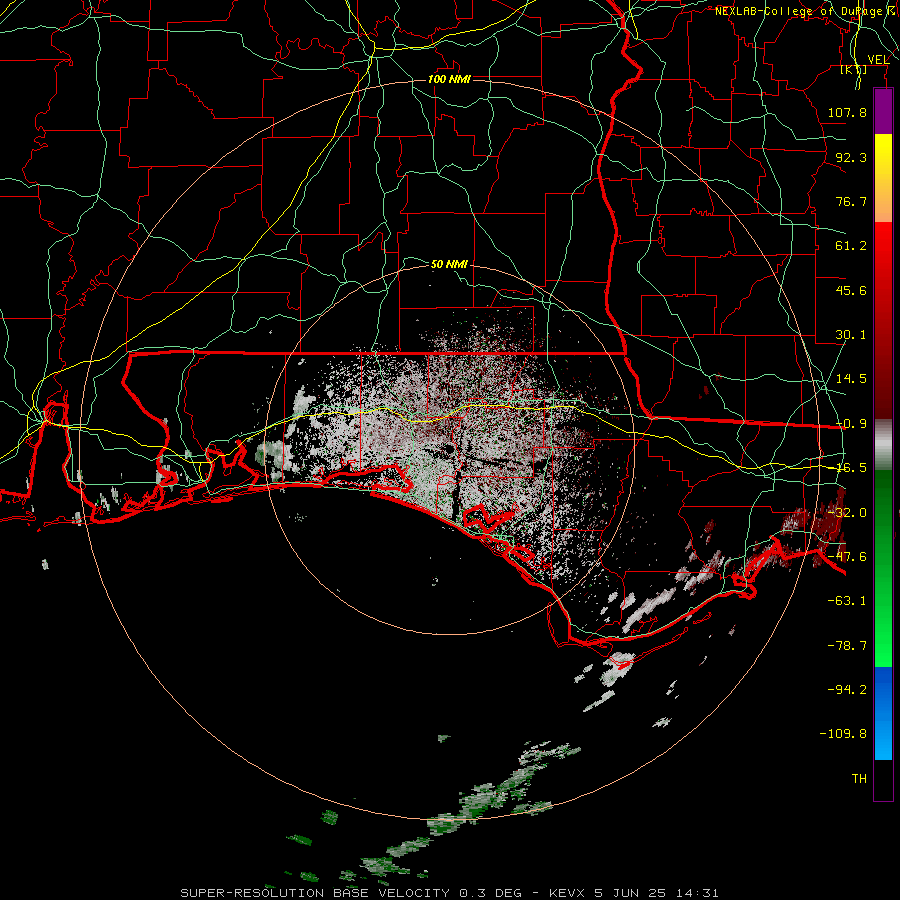Click the purple segment of the color bar
900x900 pixels.
pyautogui.click(x=883, y=111)
